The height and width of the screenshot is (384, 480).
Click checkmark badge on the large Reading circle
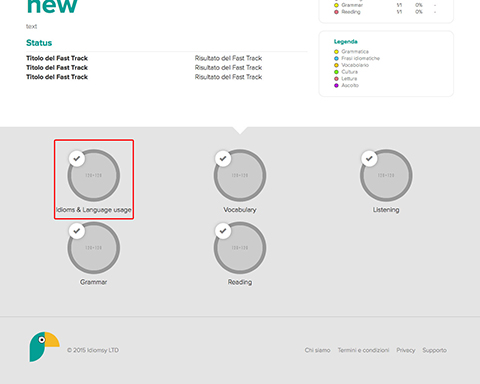[223, 231]
